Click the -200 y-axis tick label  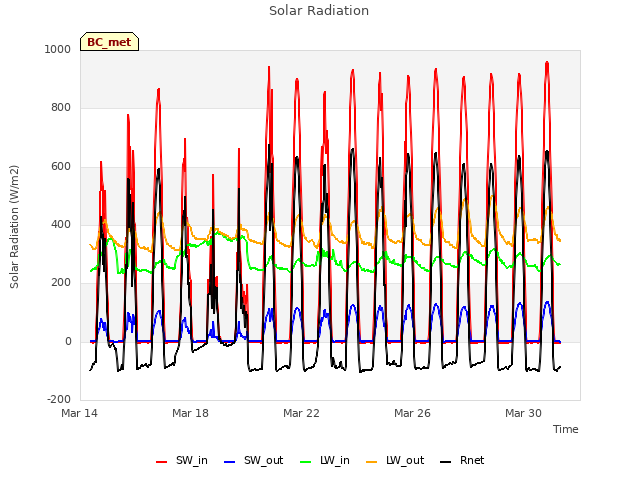click(59, 399)
